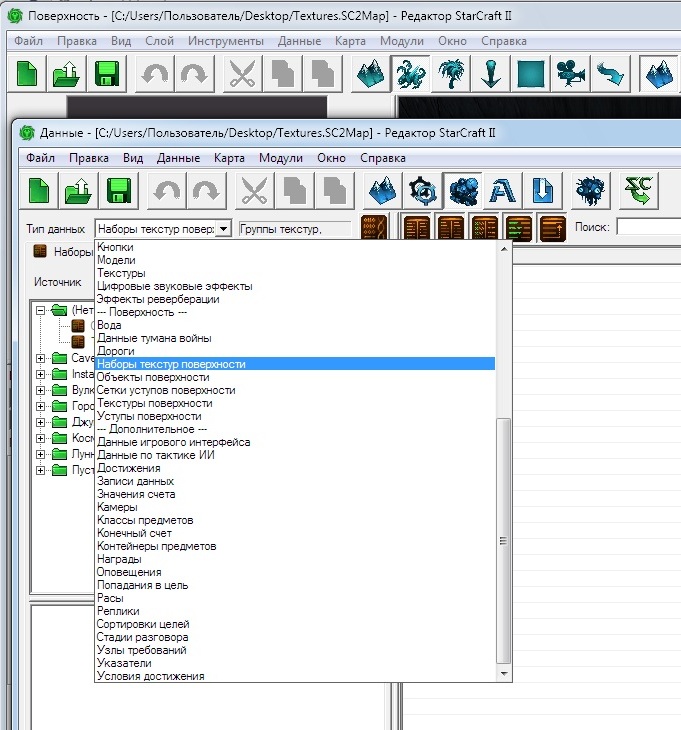The image size is (681, 730).
Task: Click Redo arrow in Data window toolbar
Action: point(207,190)
